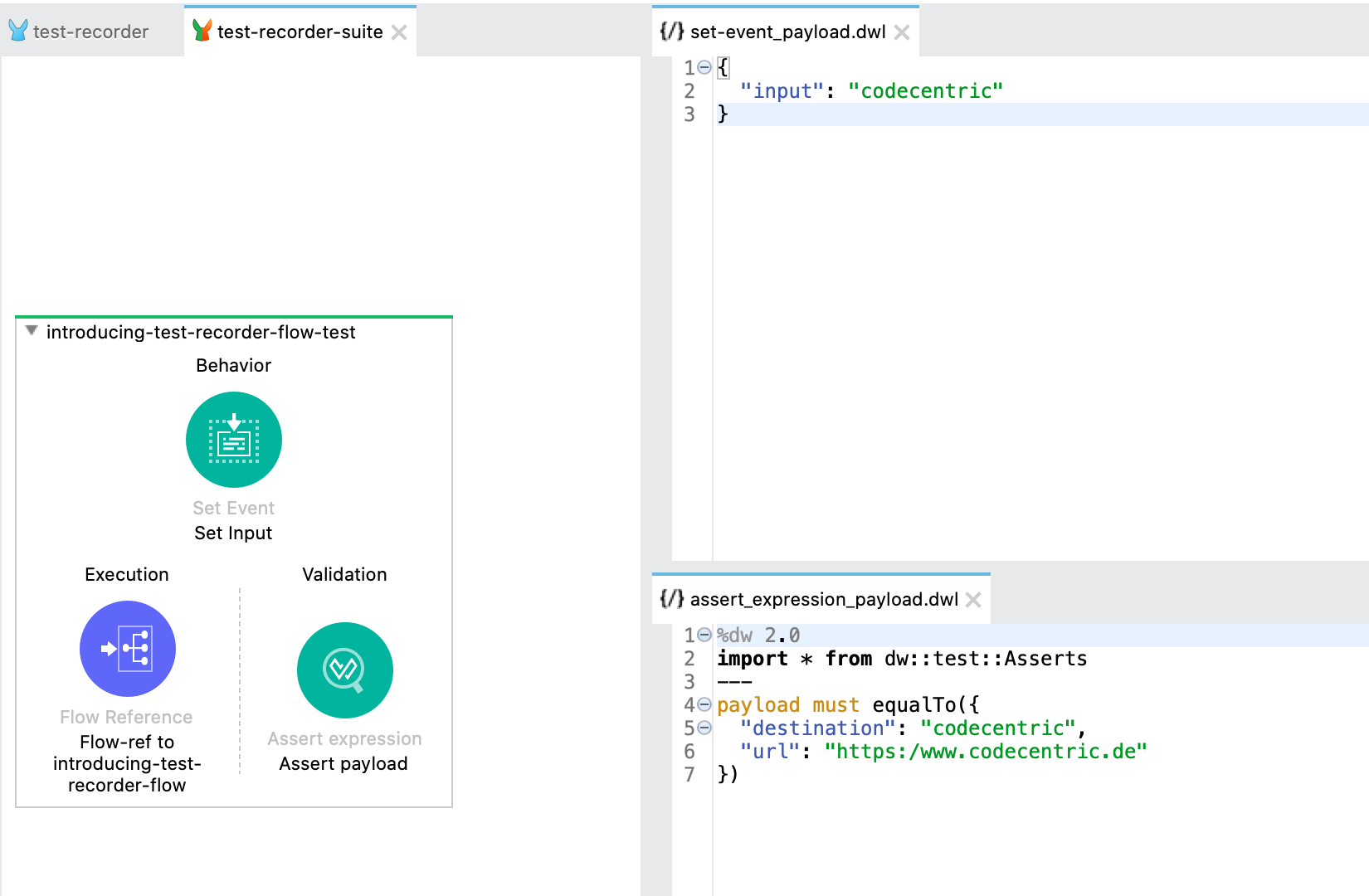This screenshot has height=896, width=1369.
Task: Click the introducing-test-recorder-flow-test title
Action: coord(201,332)
